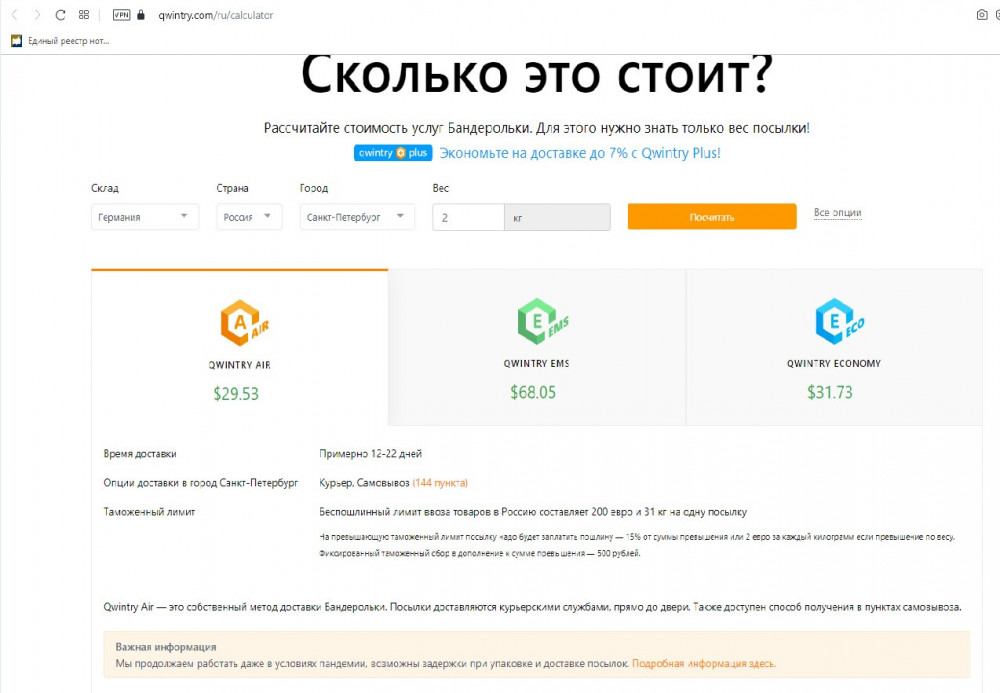Click the Сколько это стоит? heading
Viewport: 1000px width, 693px height.
537,75
